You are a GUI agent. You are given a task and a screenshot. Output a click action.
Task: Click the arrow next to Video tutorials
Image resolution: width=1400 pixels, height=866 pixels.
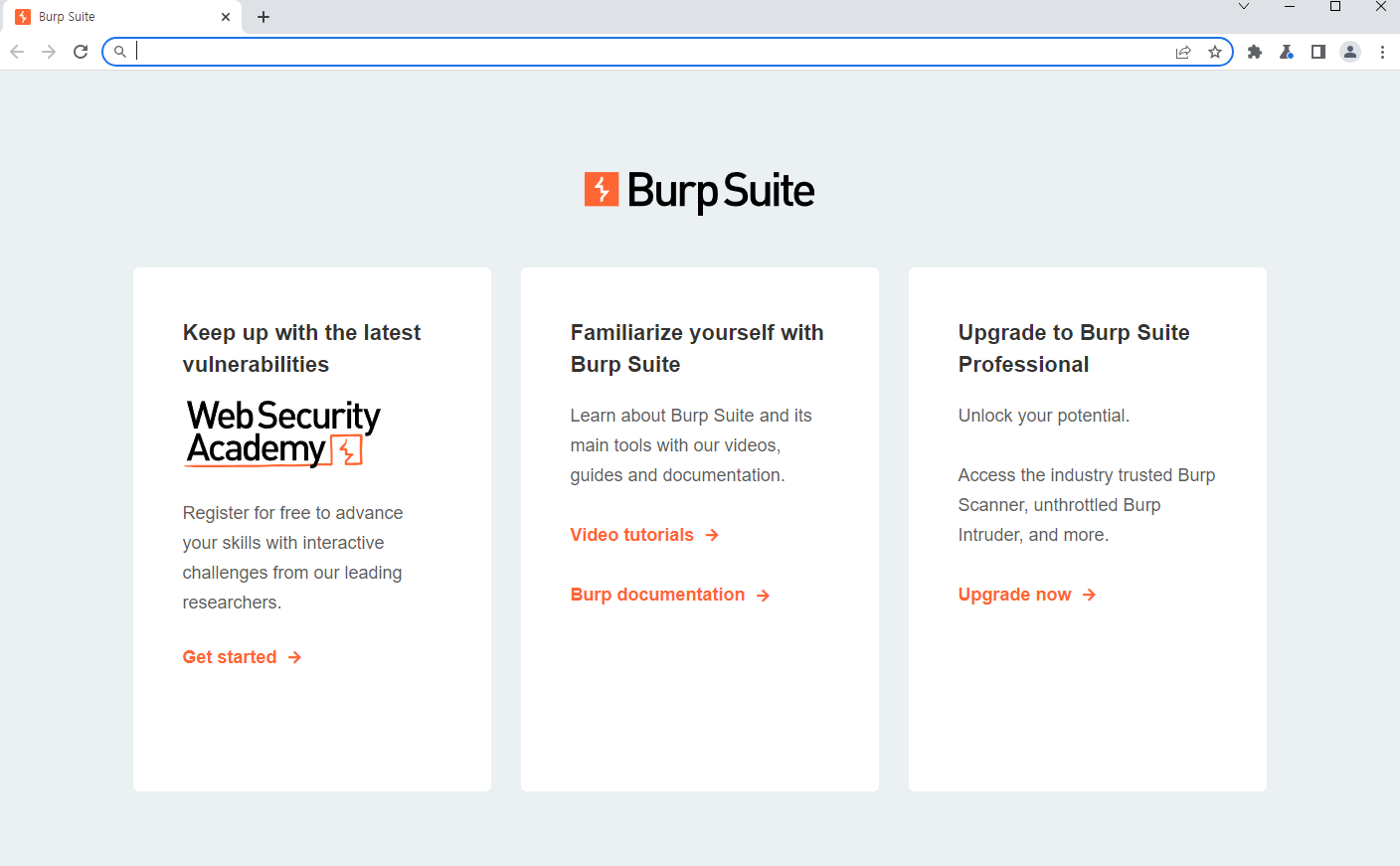[712, 535]
